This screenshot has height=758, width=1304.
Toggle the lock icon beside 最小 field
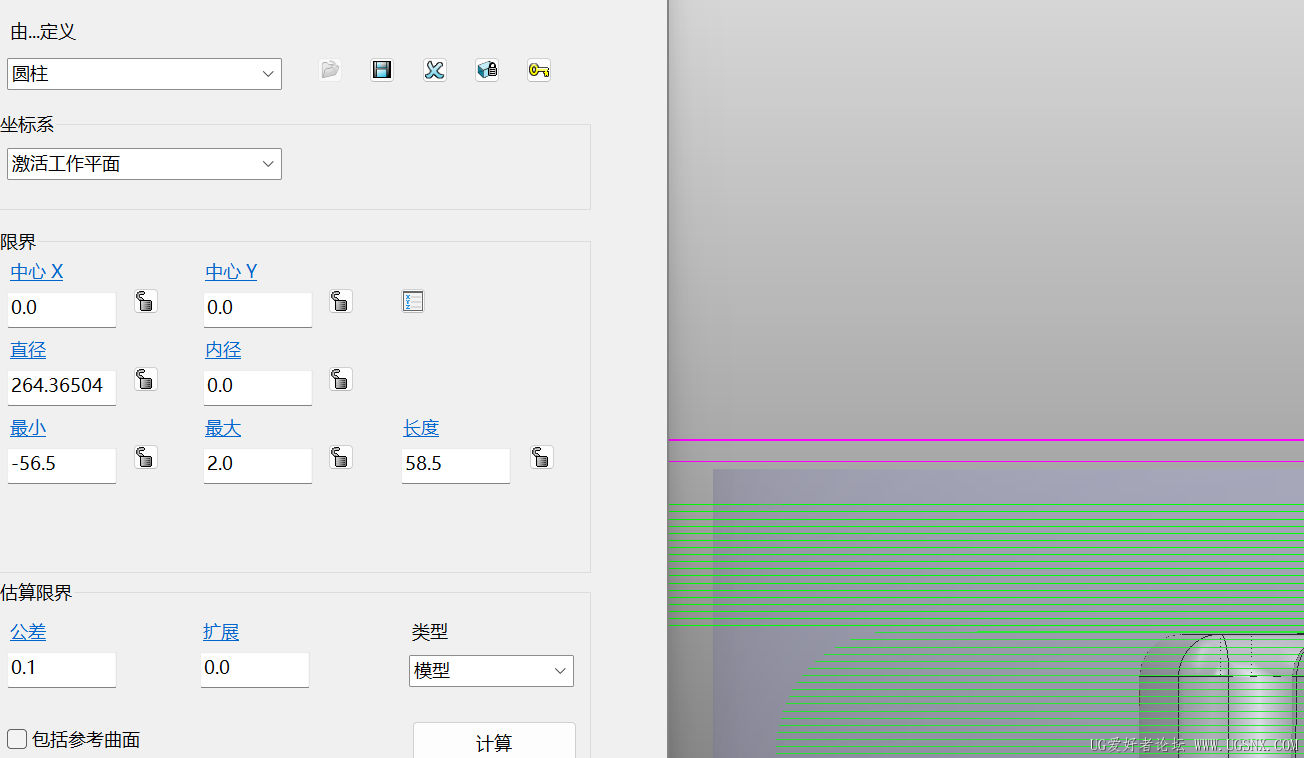pyautogui.click(x=146, y=457)
